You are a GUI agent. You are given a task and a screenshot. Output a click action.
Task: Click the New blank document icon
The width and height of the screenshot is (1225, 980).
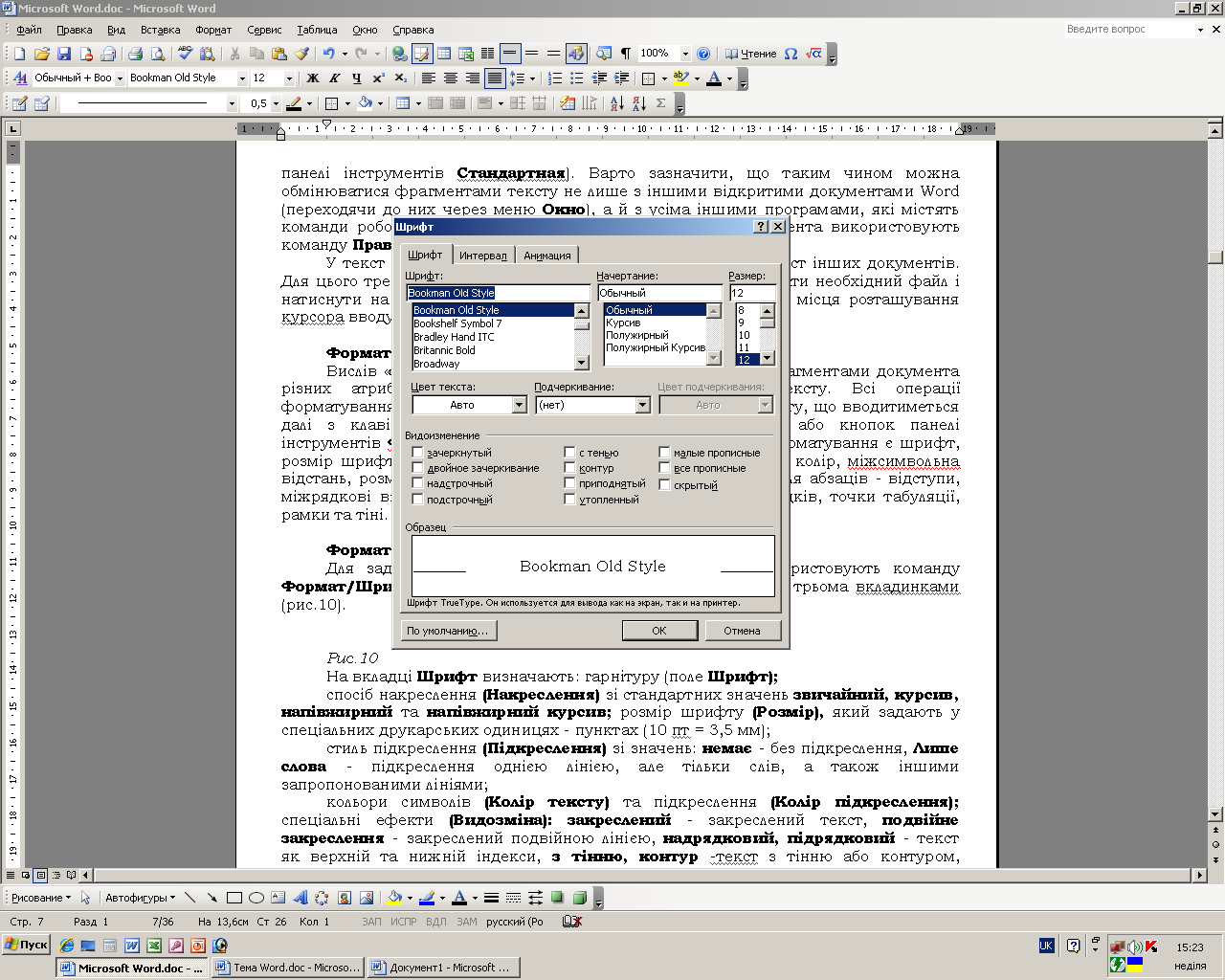[19, 55]
